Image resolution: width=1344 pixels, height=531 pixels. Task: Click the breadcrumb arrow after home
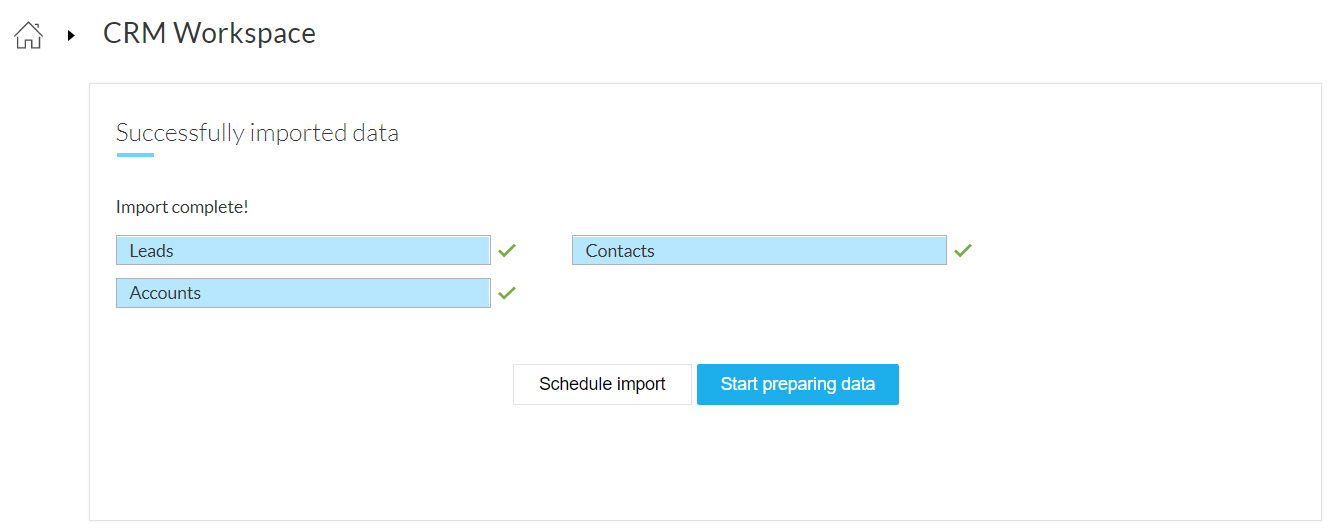point(71,36)
